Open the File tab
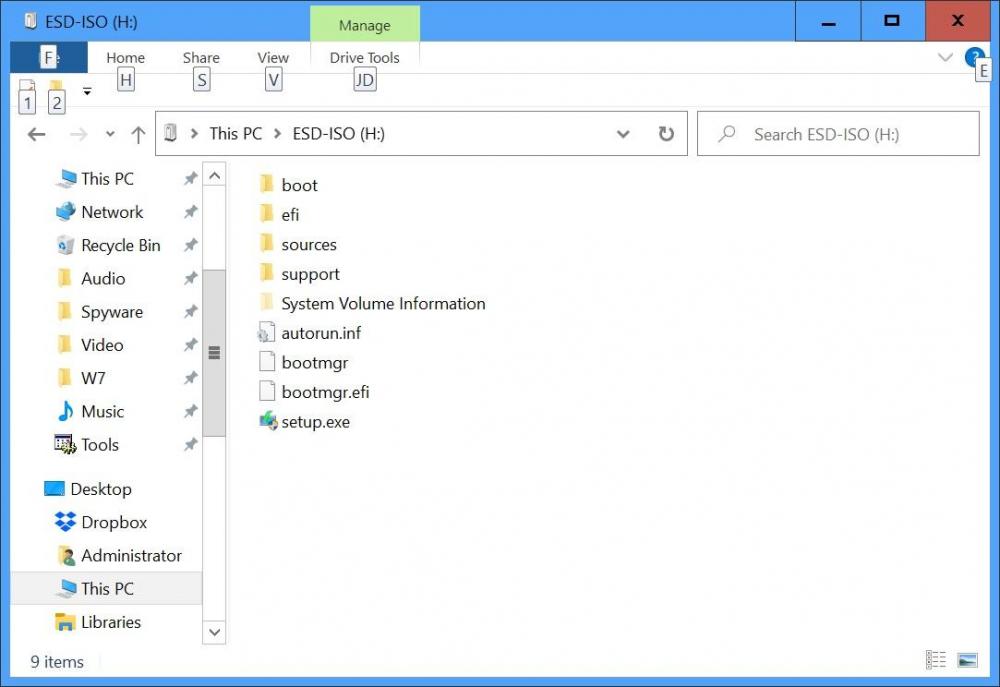The image size is (1000, 687). point(49,57)
